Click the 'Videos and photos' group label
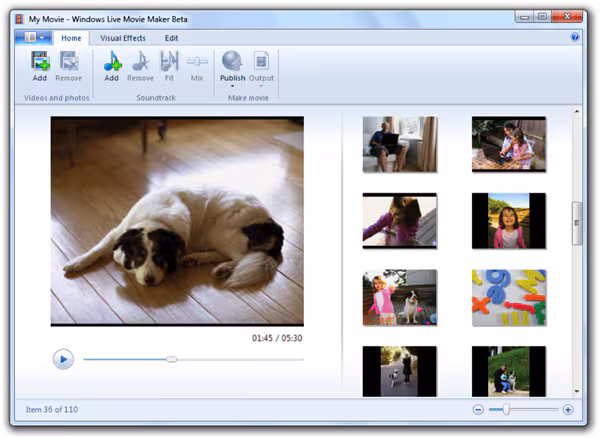Screen dimensions: 600x438 click(x=57, y=98)
